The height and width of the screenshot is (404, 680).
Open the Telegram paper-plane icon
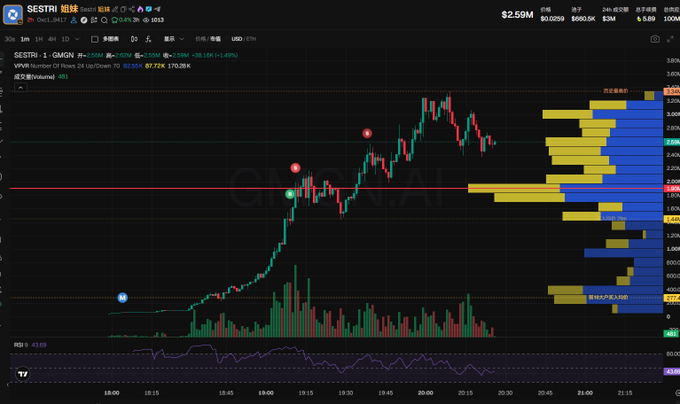pos(157,9)
